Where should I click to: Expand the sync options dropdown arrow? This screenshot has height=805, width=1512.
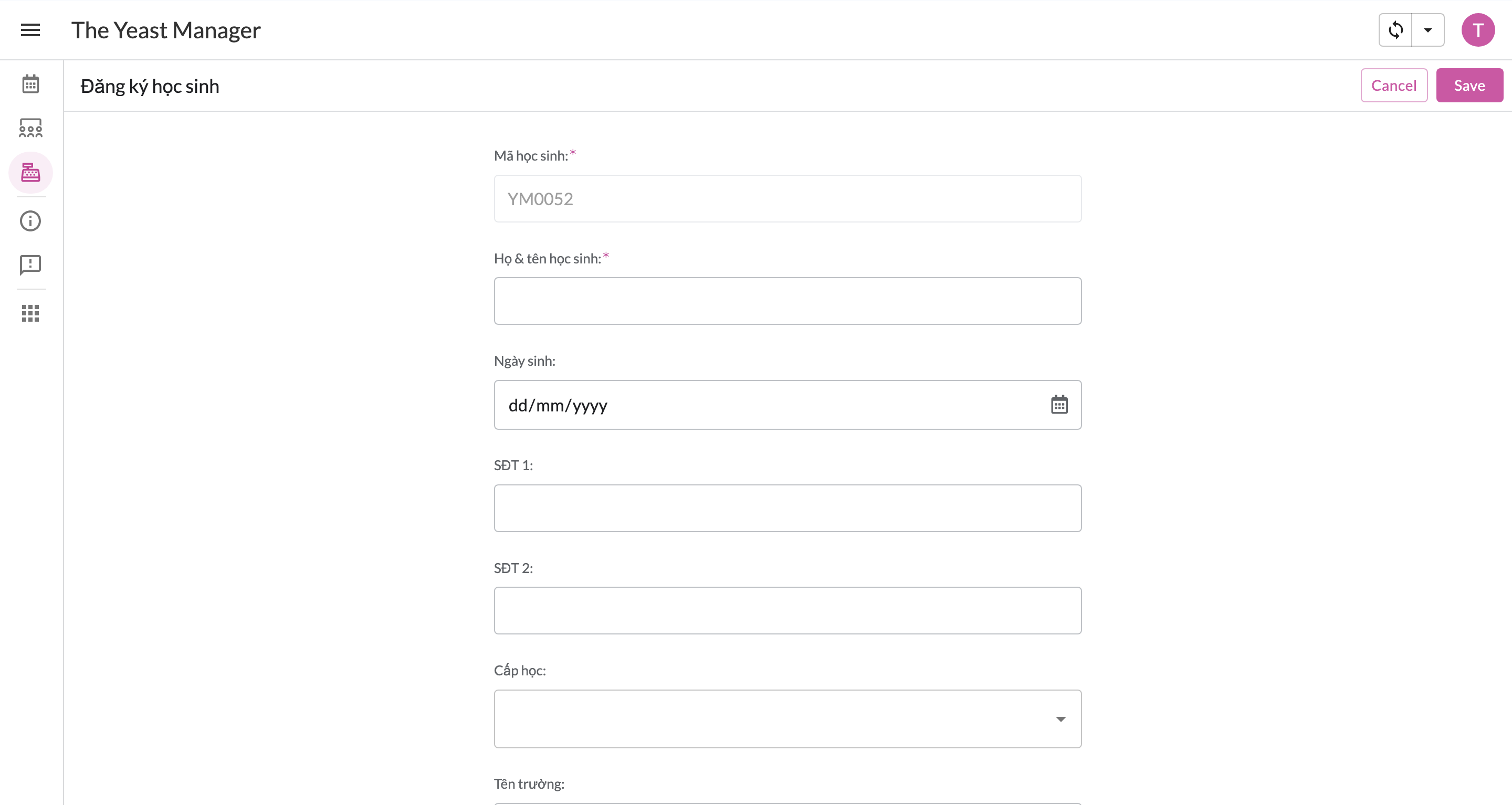tap(1428, 30)
